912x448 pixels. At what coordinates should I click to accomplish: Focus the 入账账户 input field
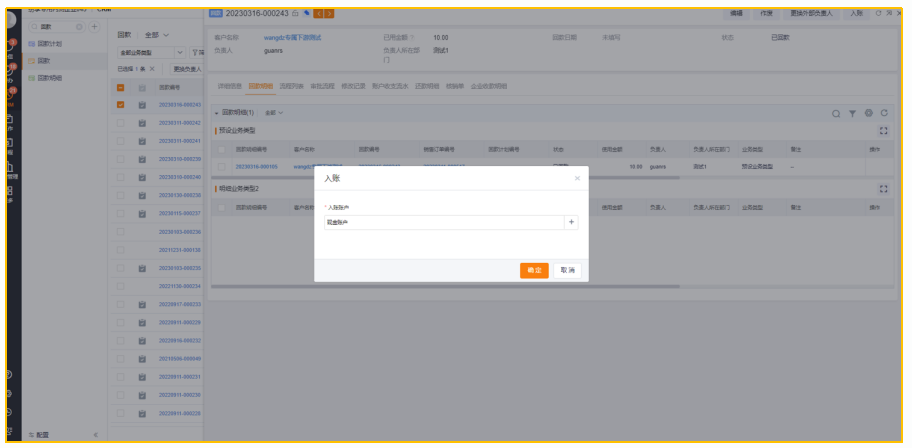pos(444,222)
